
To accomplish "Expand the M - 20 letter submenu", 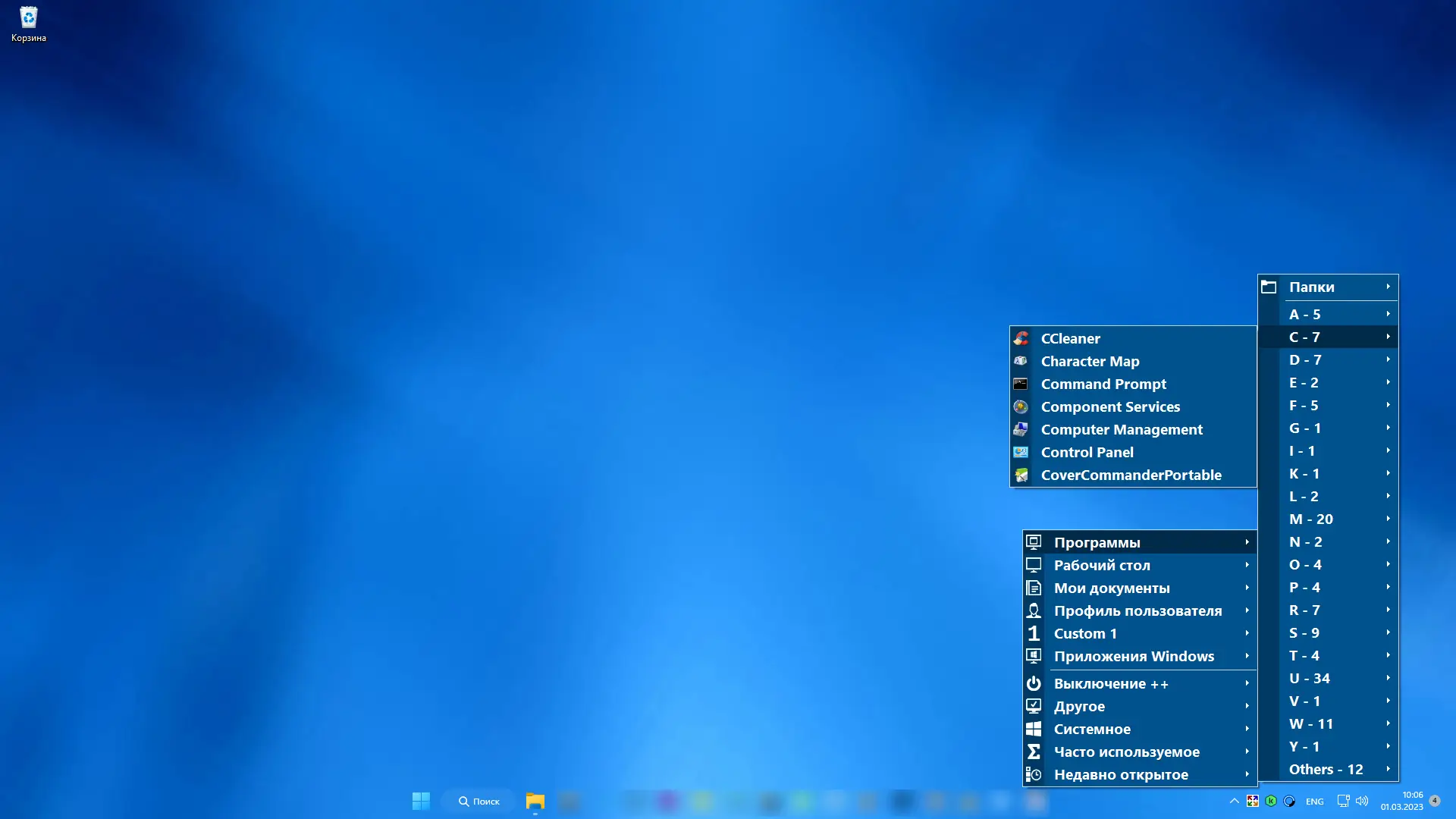I will (1311, 519).
